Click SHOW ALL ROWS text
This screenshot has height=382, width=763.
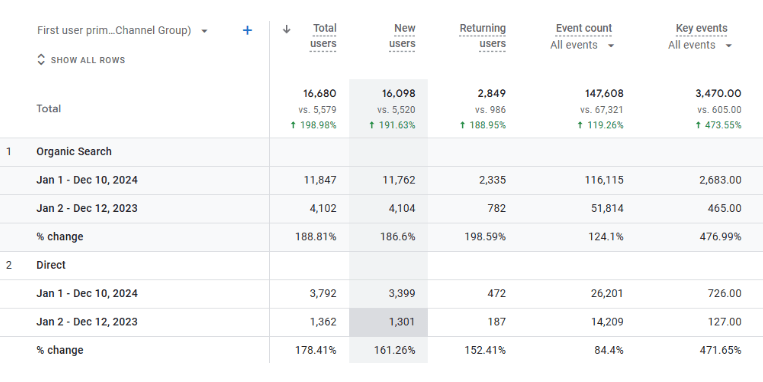88,60
